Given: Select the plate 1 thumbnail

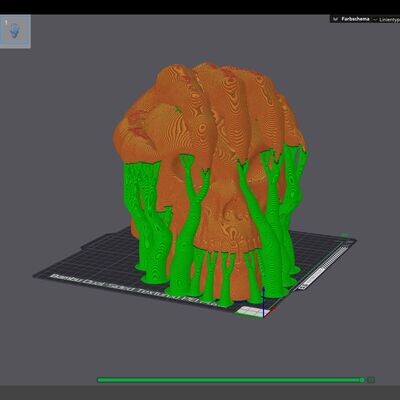Looking at the screenshot, I should [15, 31].
